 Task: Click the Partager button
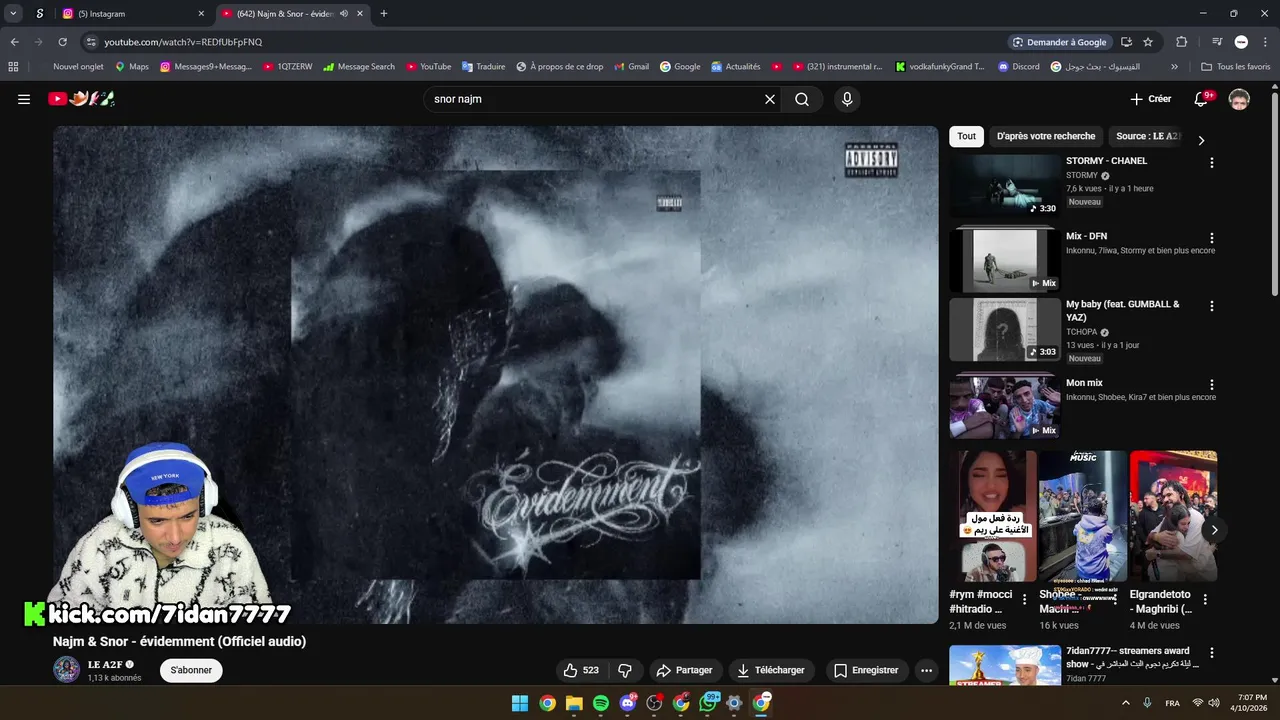coord(684,670)
